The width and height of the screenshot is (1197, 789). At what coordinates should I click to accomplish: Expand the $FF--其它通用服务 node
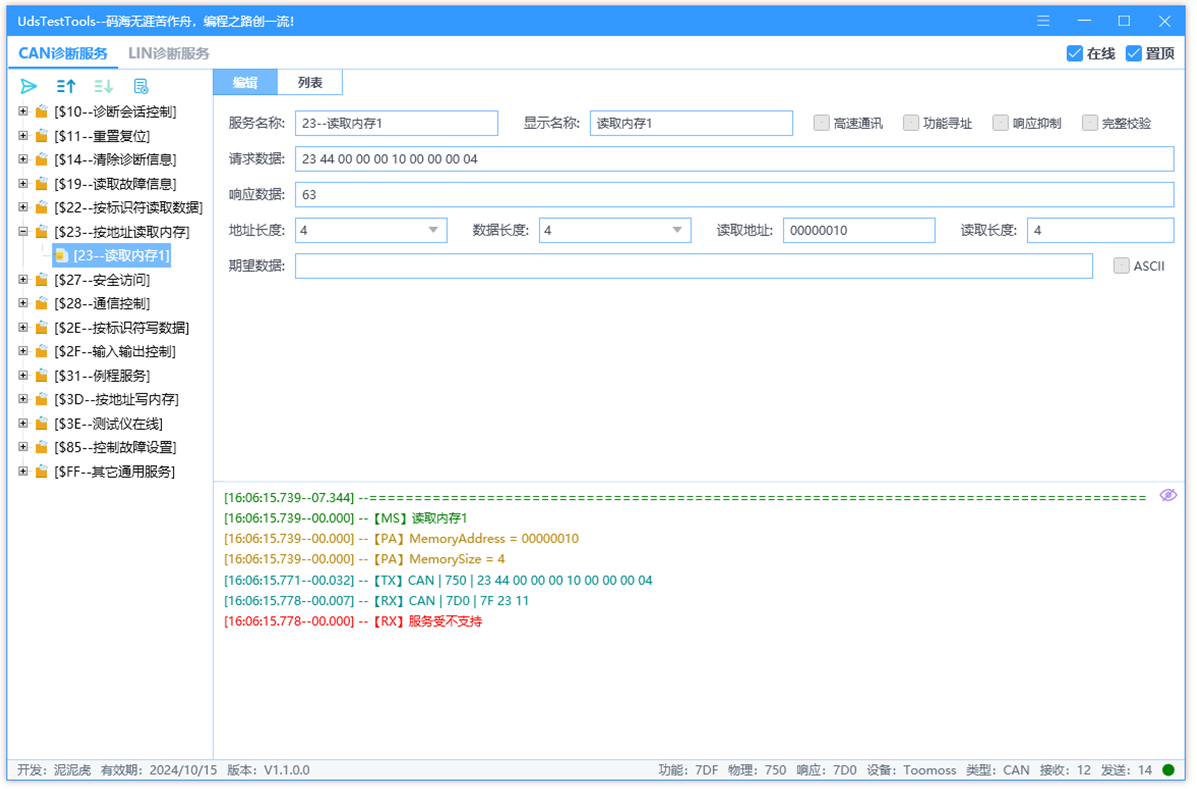coord(23,472)
